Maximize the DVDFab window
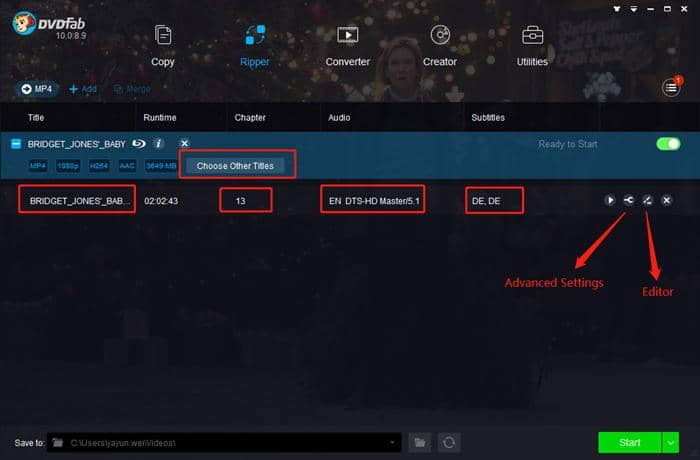The image size is (700, 460). click(667, 8)
